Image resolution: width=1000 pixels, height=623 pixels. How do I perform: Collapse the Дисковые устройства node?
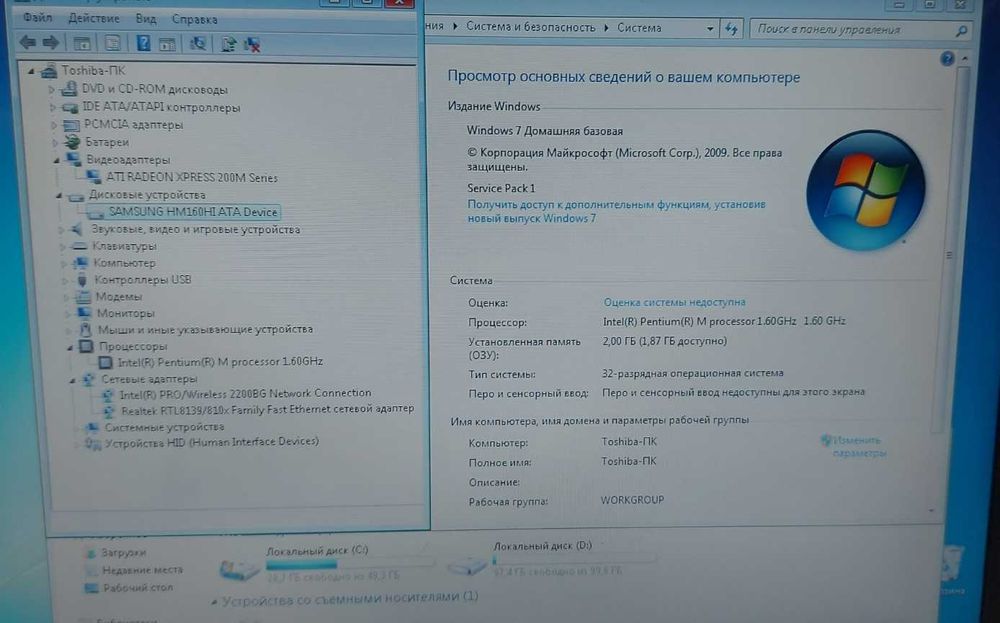59,195
